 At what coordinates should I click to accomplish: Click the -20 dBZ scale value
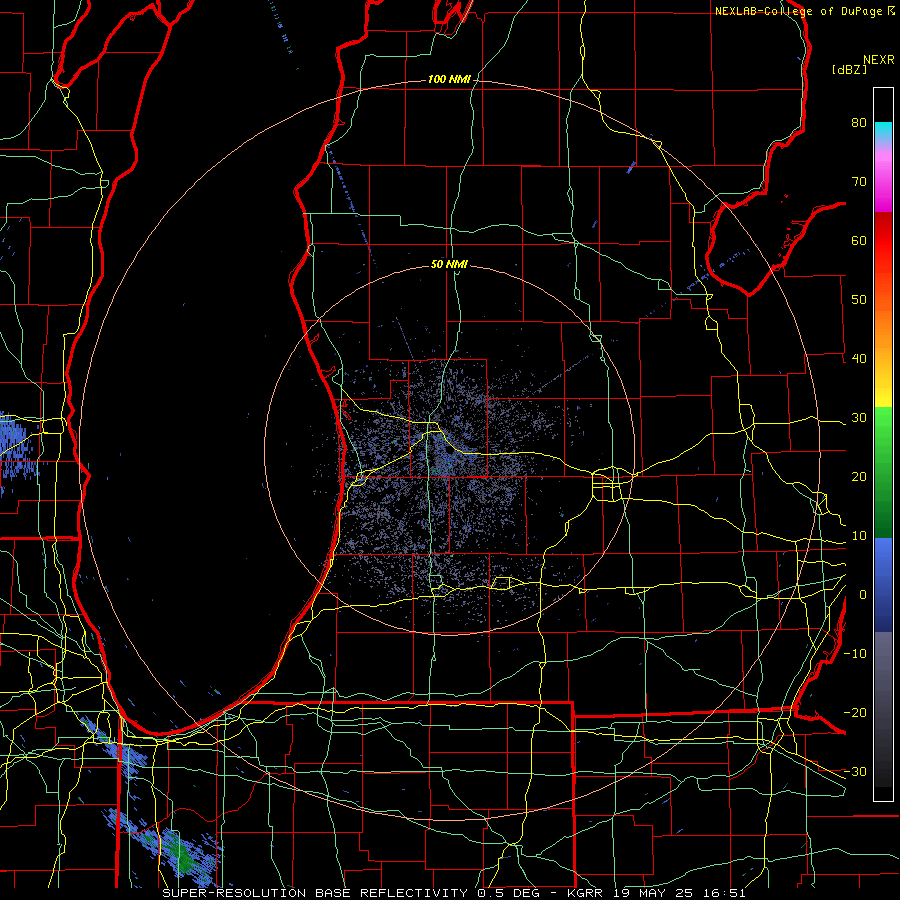click(855, 712)
